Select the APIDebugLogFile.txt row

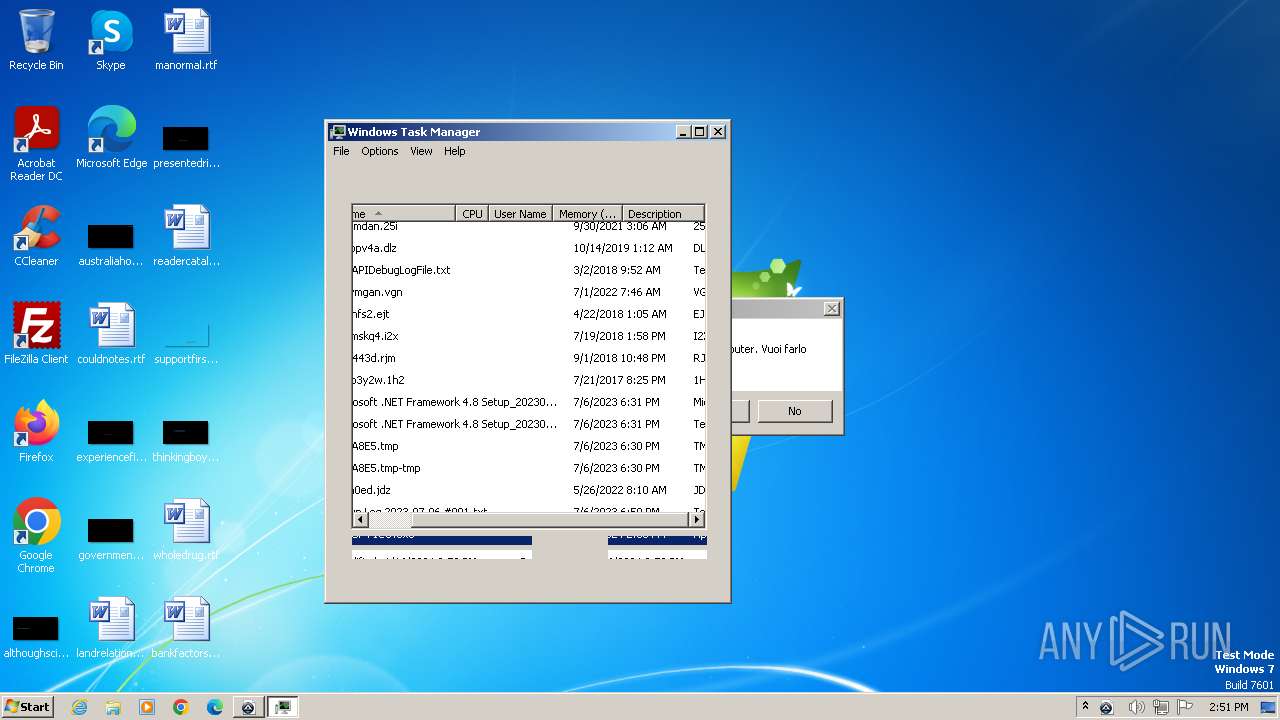pos(528,270)
